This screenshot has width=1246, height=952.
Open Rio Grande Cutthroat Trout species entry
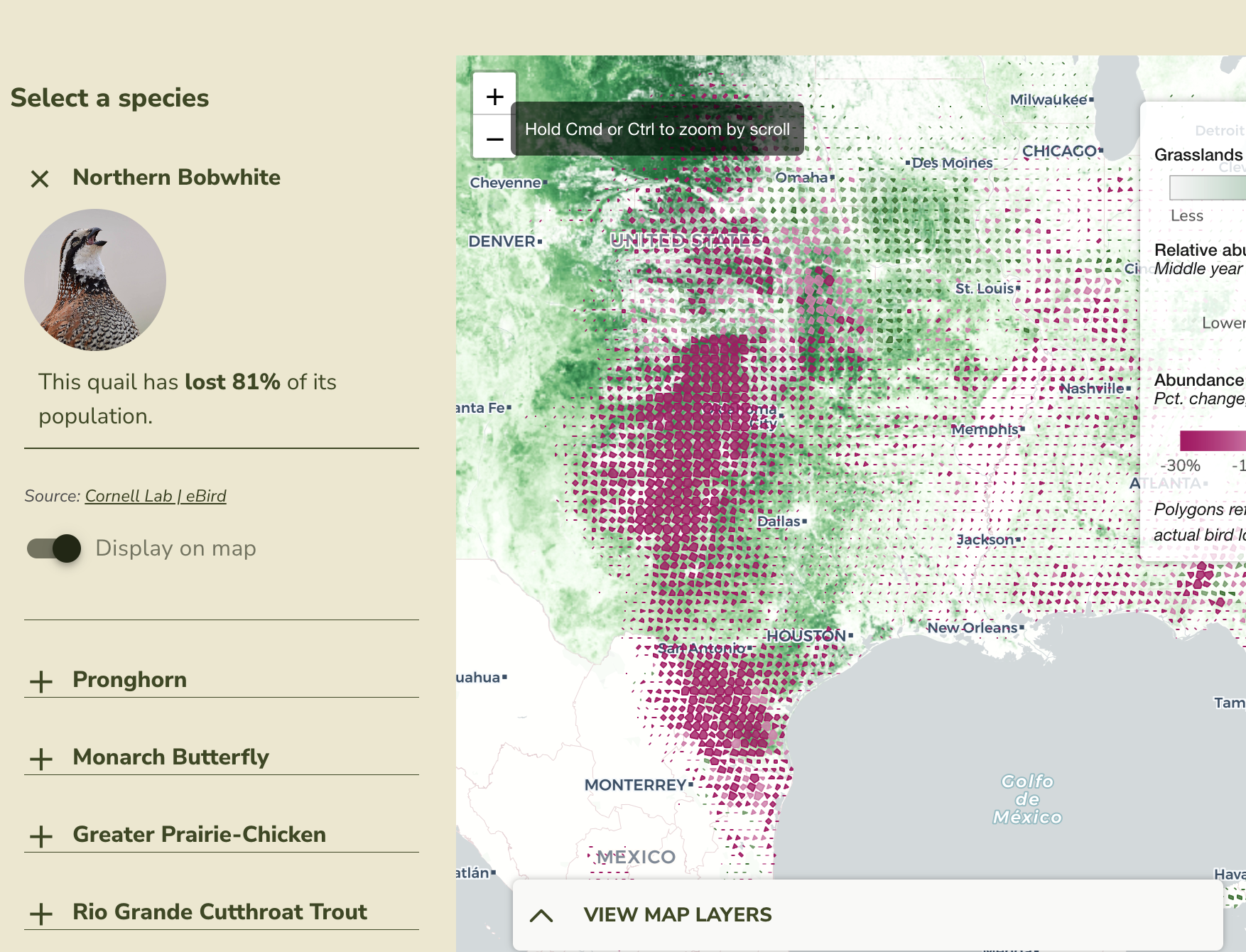tap(220, 912)
